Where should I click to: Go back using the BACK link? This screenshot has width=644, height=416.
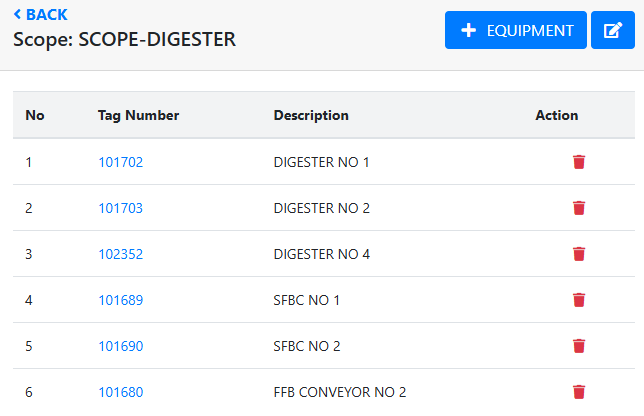(x=40, y=14)
